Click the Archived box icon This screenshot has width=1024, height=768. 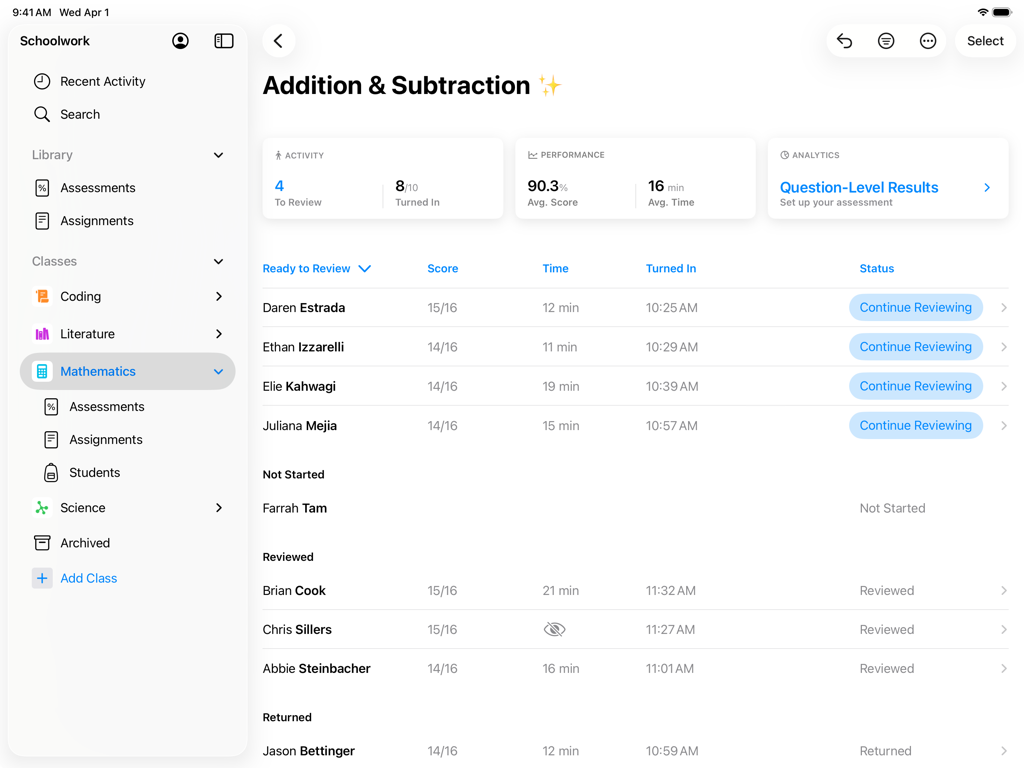point(42,543)
